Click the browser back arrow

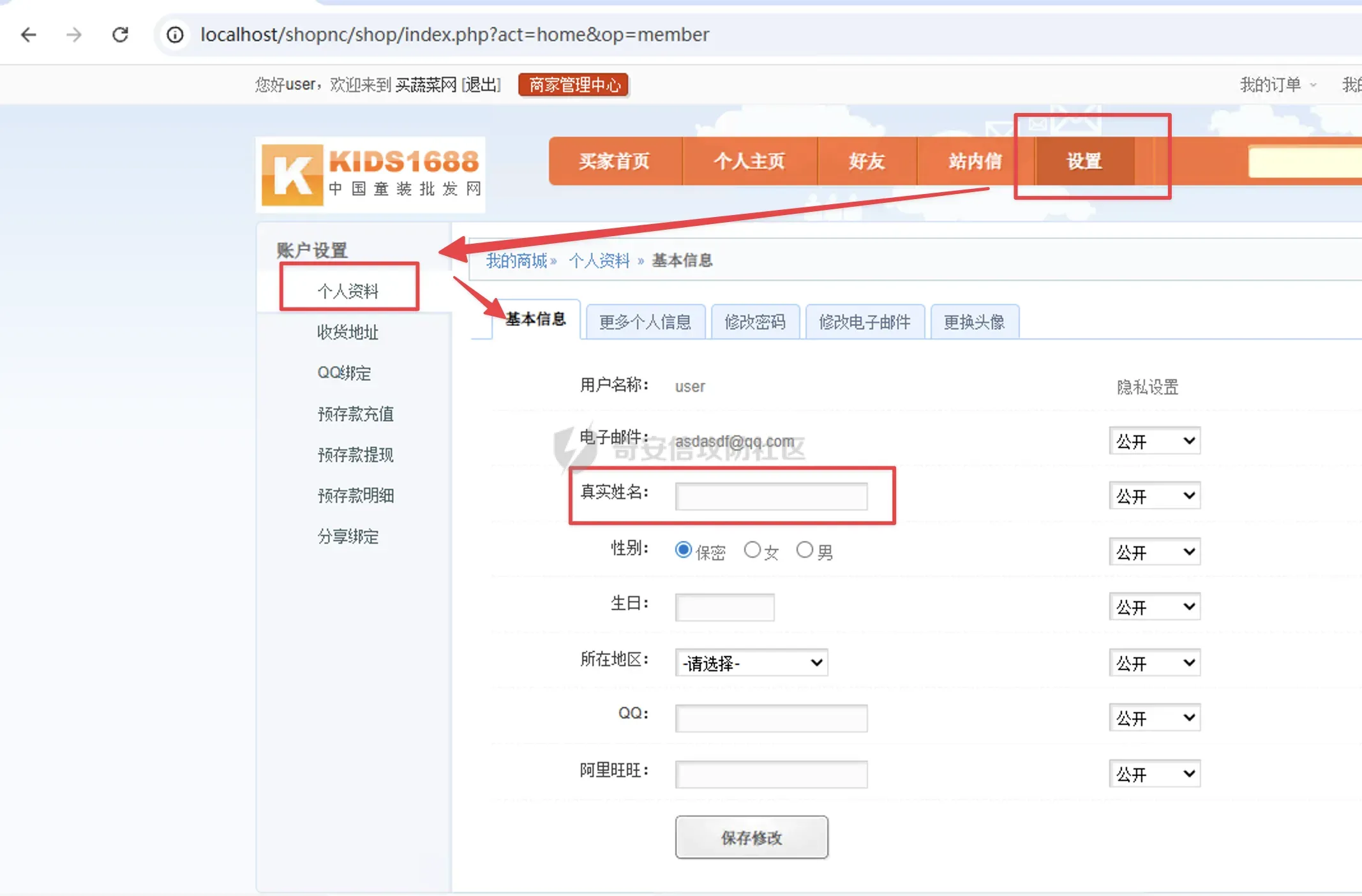(28, 34)
